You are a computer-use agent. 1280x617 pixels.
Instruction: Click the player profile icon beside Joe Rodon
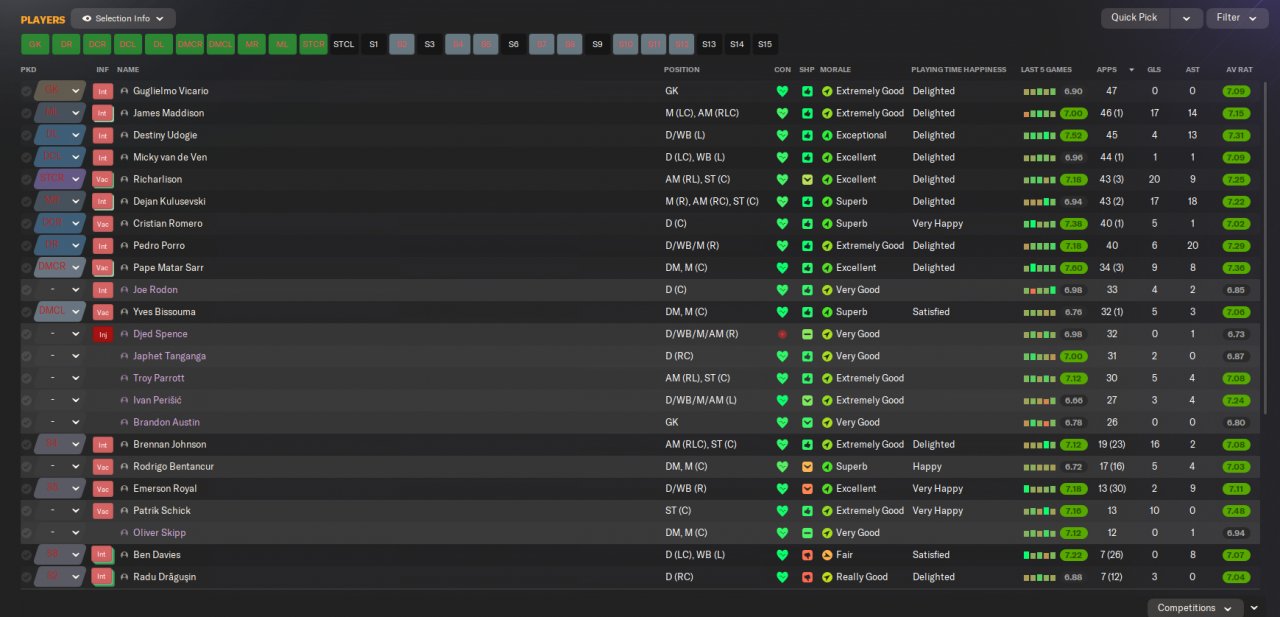[x=124, y=290]
